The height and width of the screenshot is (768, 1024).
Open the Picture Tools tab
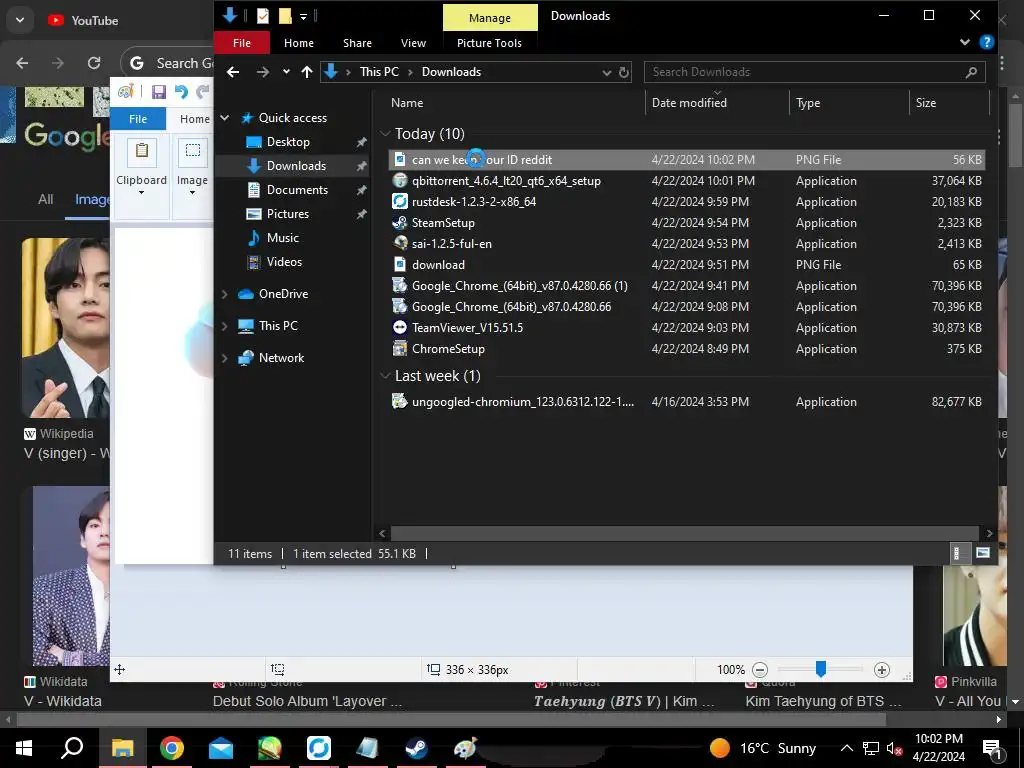pyautogui.click(x=489, y=43)
